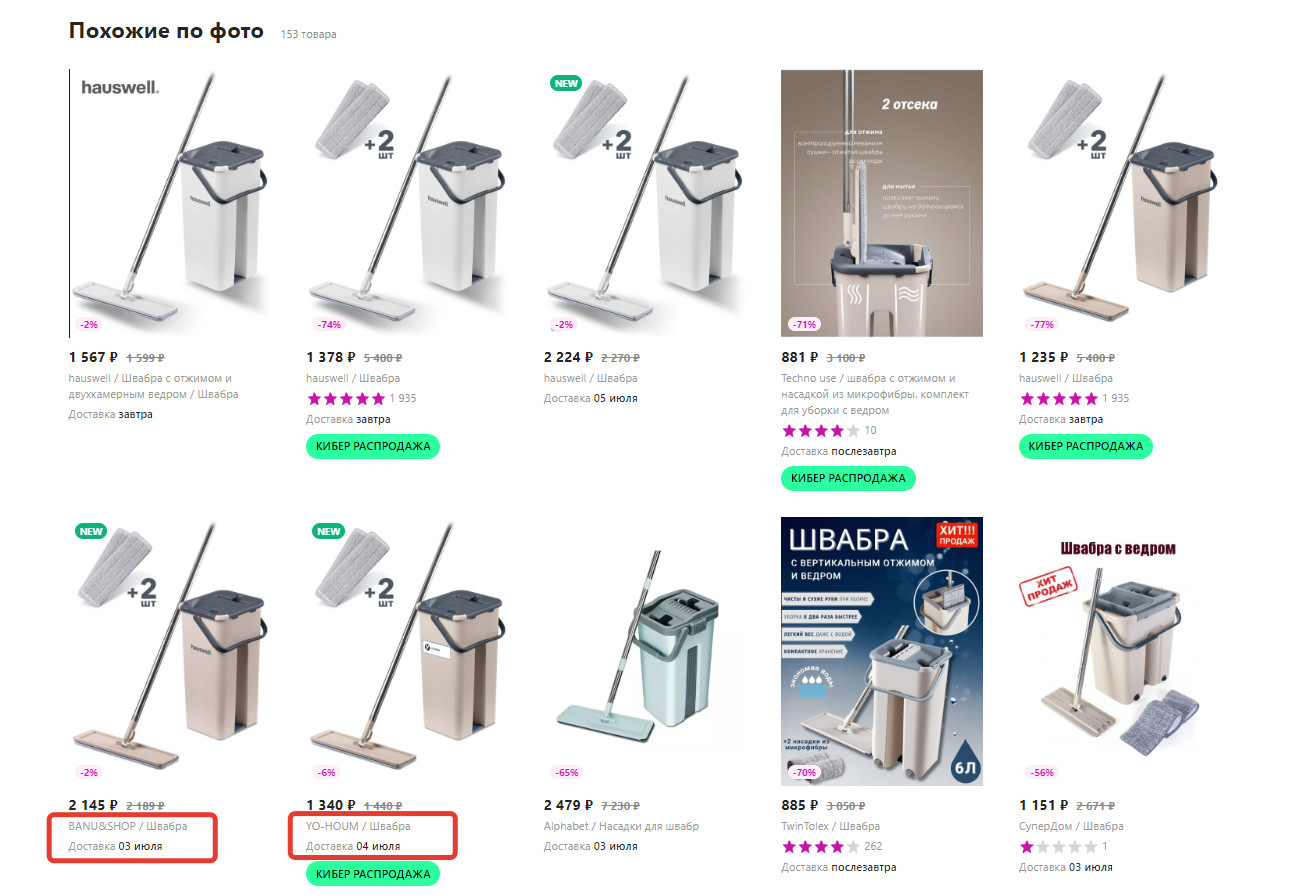Image resolution: width=1314 pixels, height=896 pixels.
Task: Click КИБЕР РАСПРОДАЖА under 1 235 ₽ product
Action: (x=1086, y=446)
